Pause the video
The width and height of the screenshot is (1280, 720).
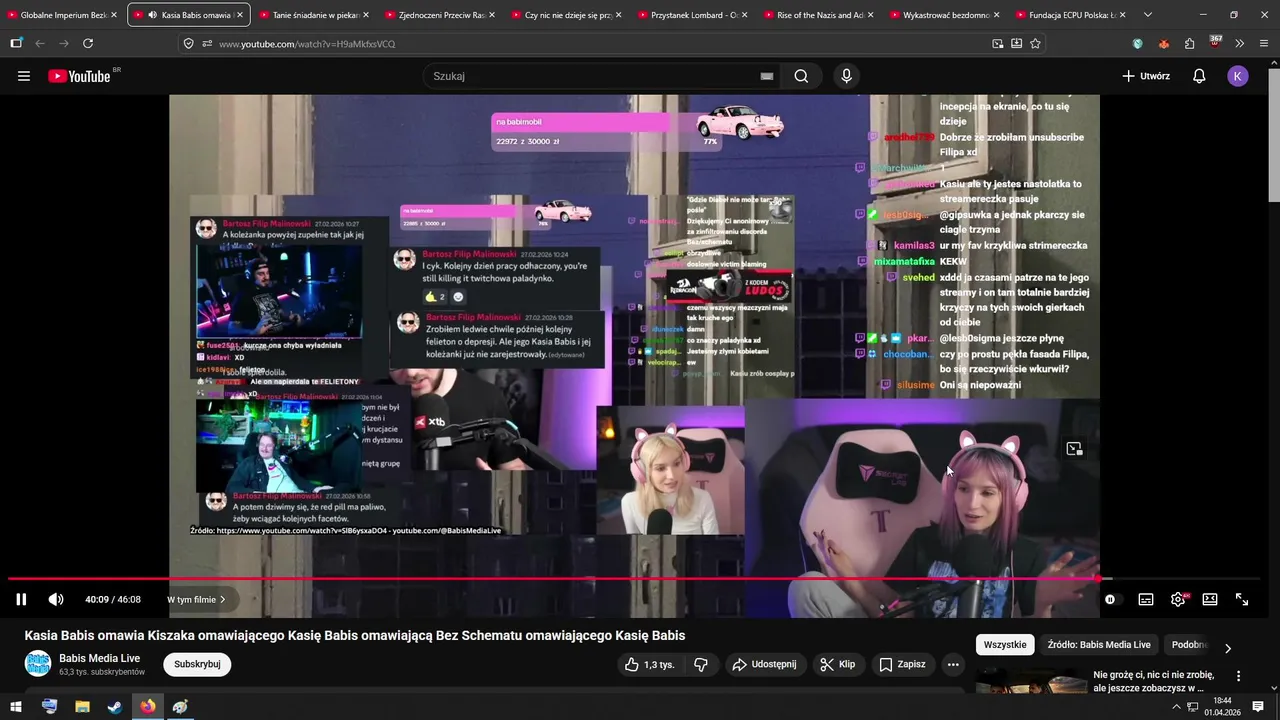click(x=21, y=599)
